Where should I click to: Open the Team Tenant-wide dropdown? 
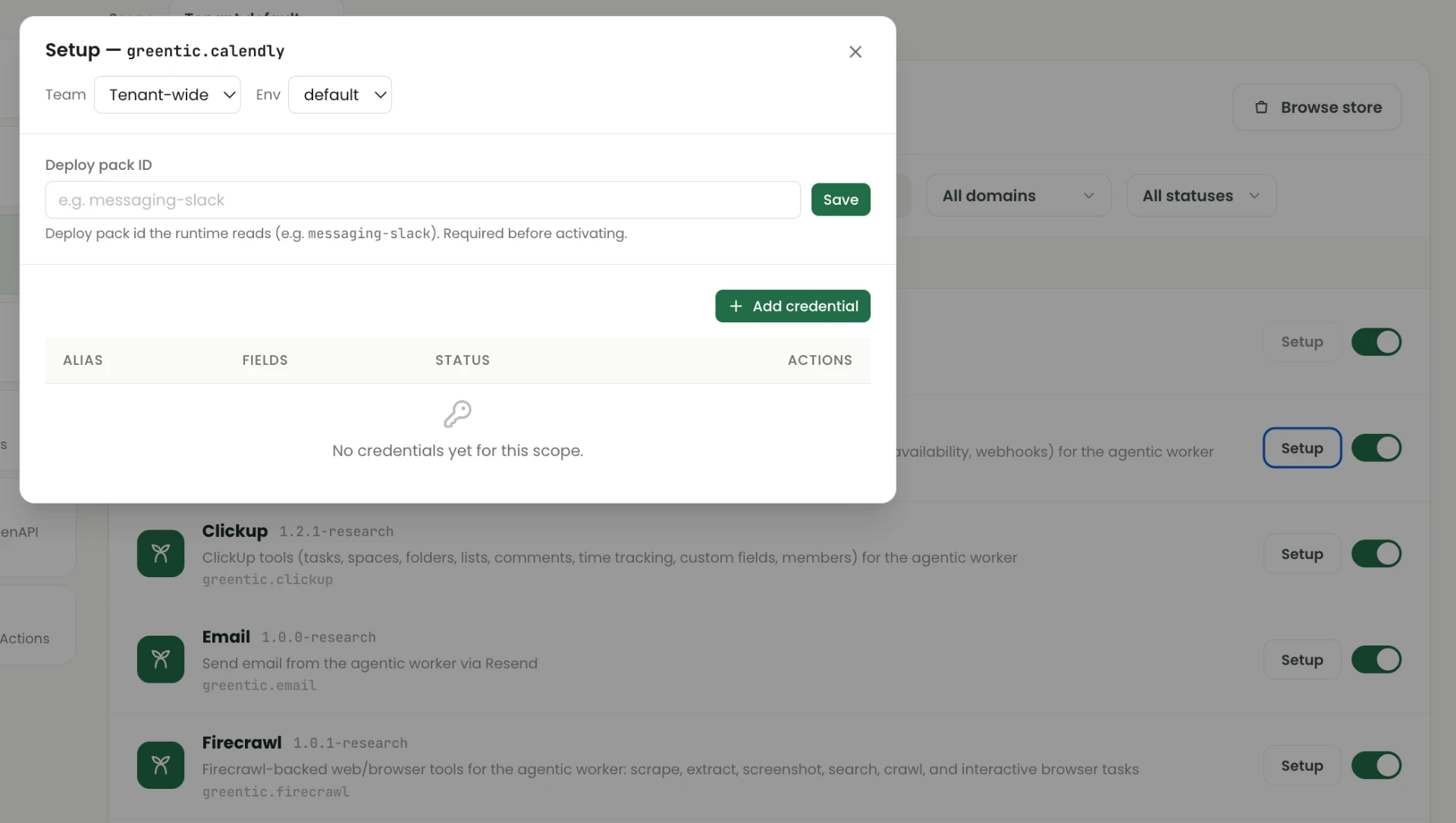(x=168, y=95)
